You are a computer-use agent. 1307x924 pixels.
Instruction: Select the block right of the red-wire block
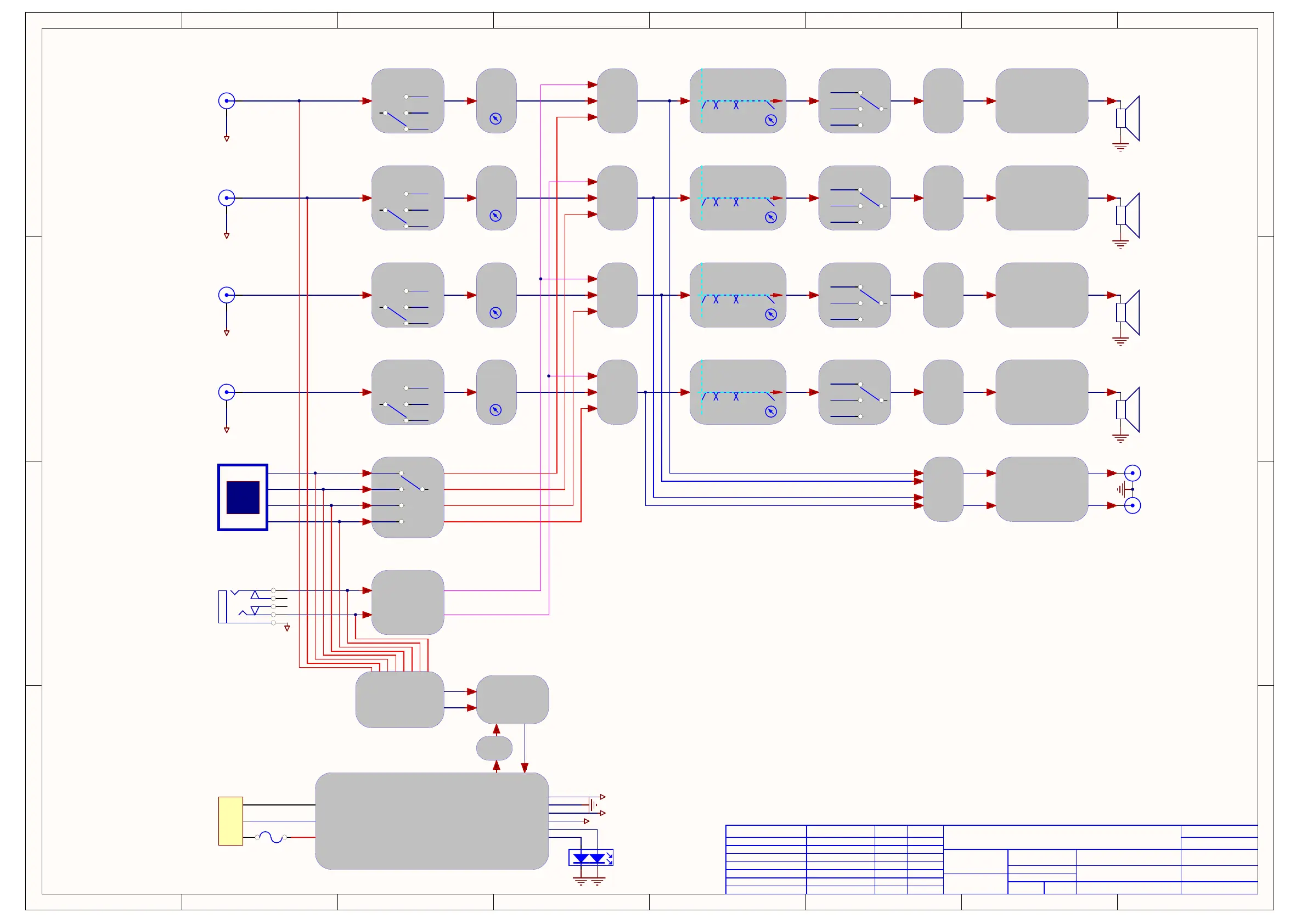click(512, 700)
